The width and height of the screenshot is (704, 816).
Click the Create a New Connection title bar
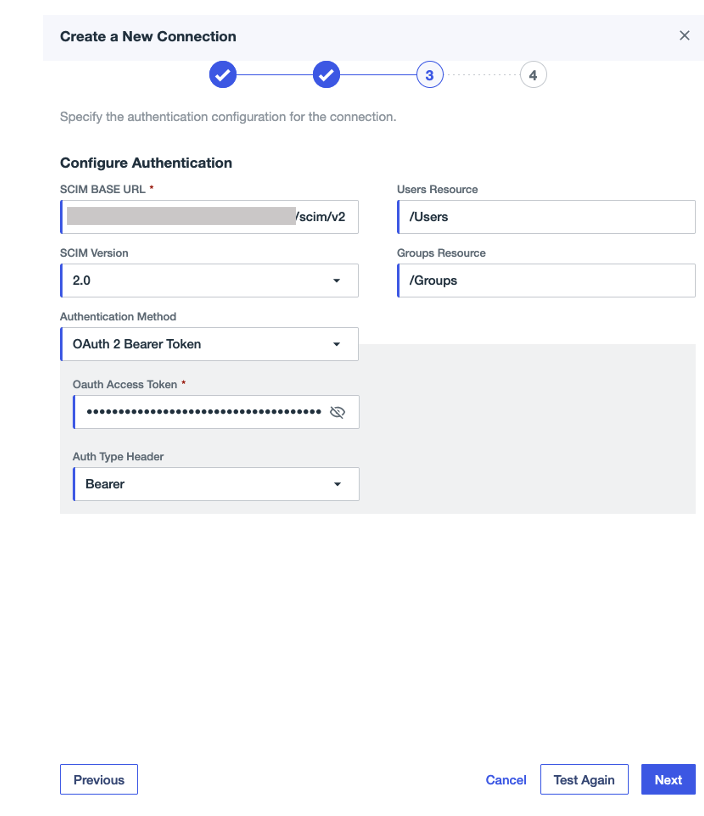click(148, 35)
